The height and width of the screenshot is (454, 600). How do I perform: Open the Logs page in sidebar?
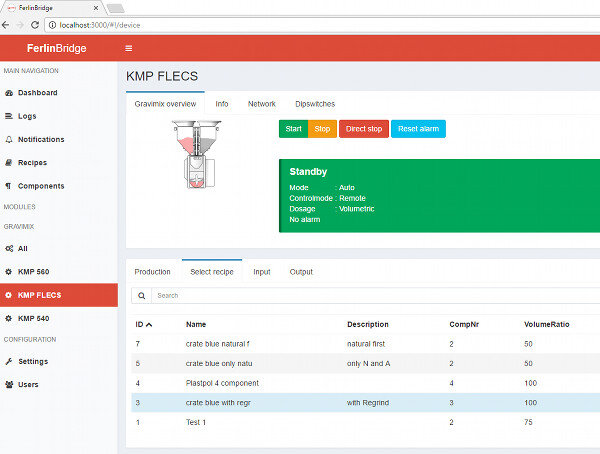27,116
